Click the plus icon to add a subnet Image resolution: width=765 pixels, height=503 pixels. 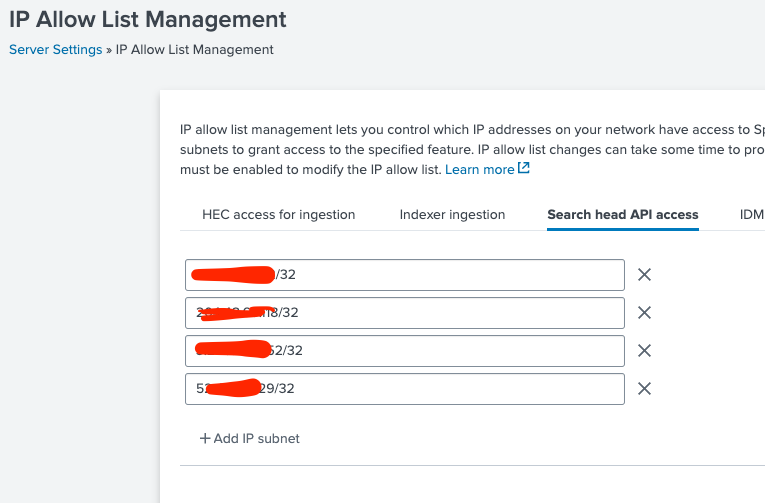coord(205,438)
